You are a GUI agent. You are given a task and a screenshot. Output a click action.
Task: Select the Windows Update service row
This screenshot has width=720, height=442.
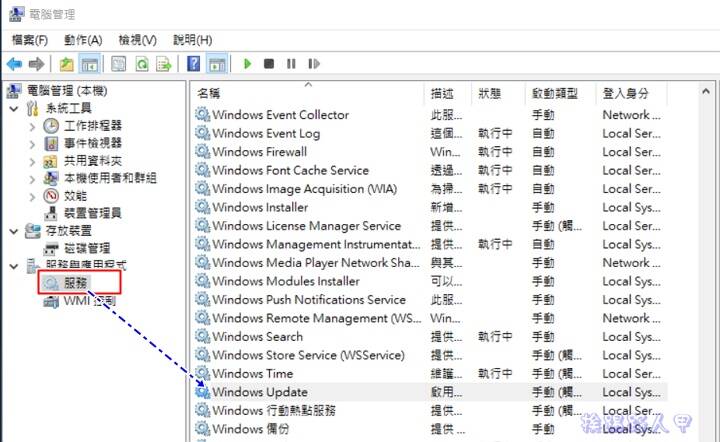point(431,392)
